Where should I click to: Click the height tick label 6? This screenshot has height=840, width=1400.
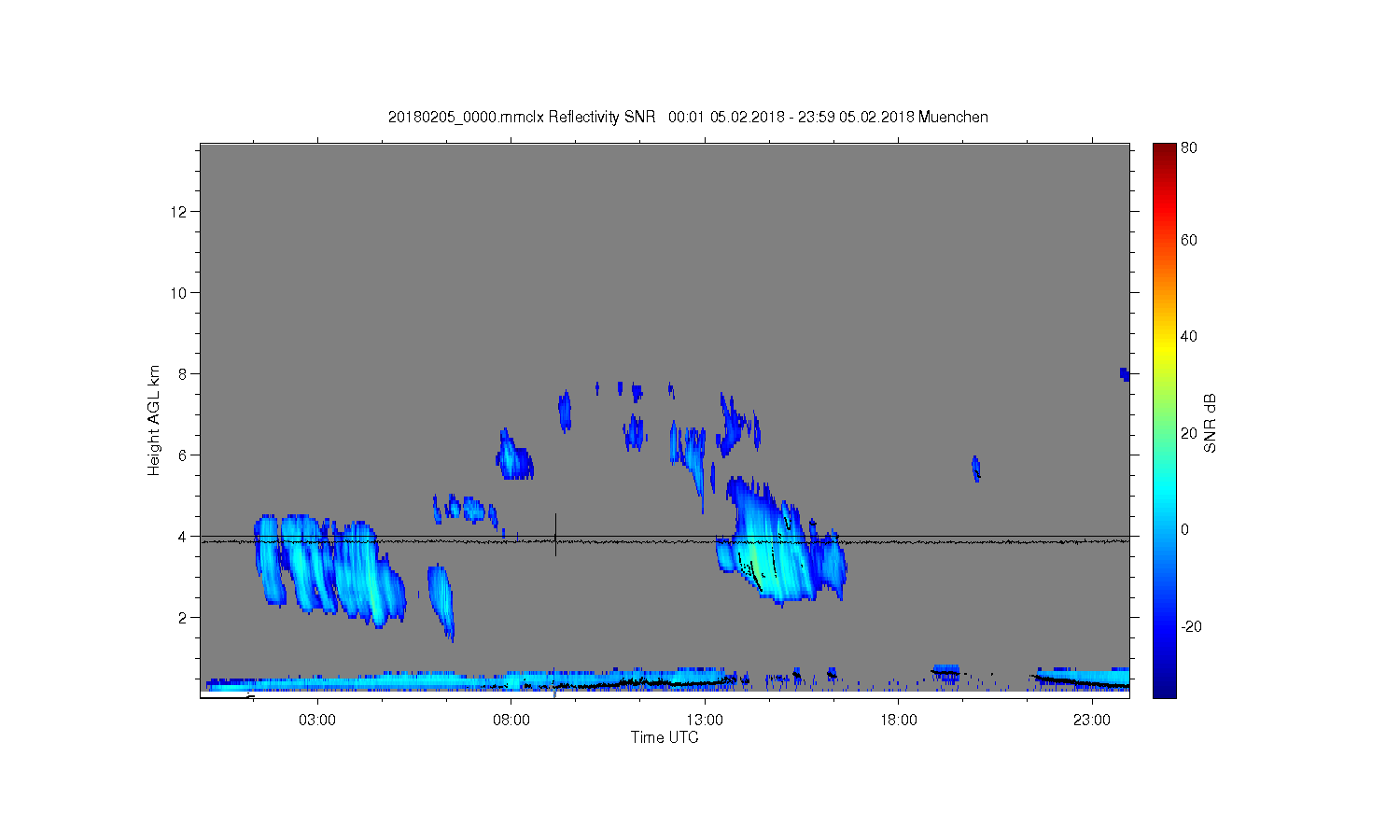(x=183, y=455)
